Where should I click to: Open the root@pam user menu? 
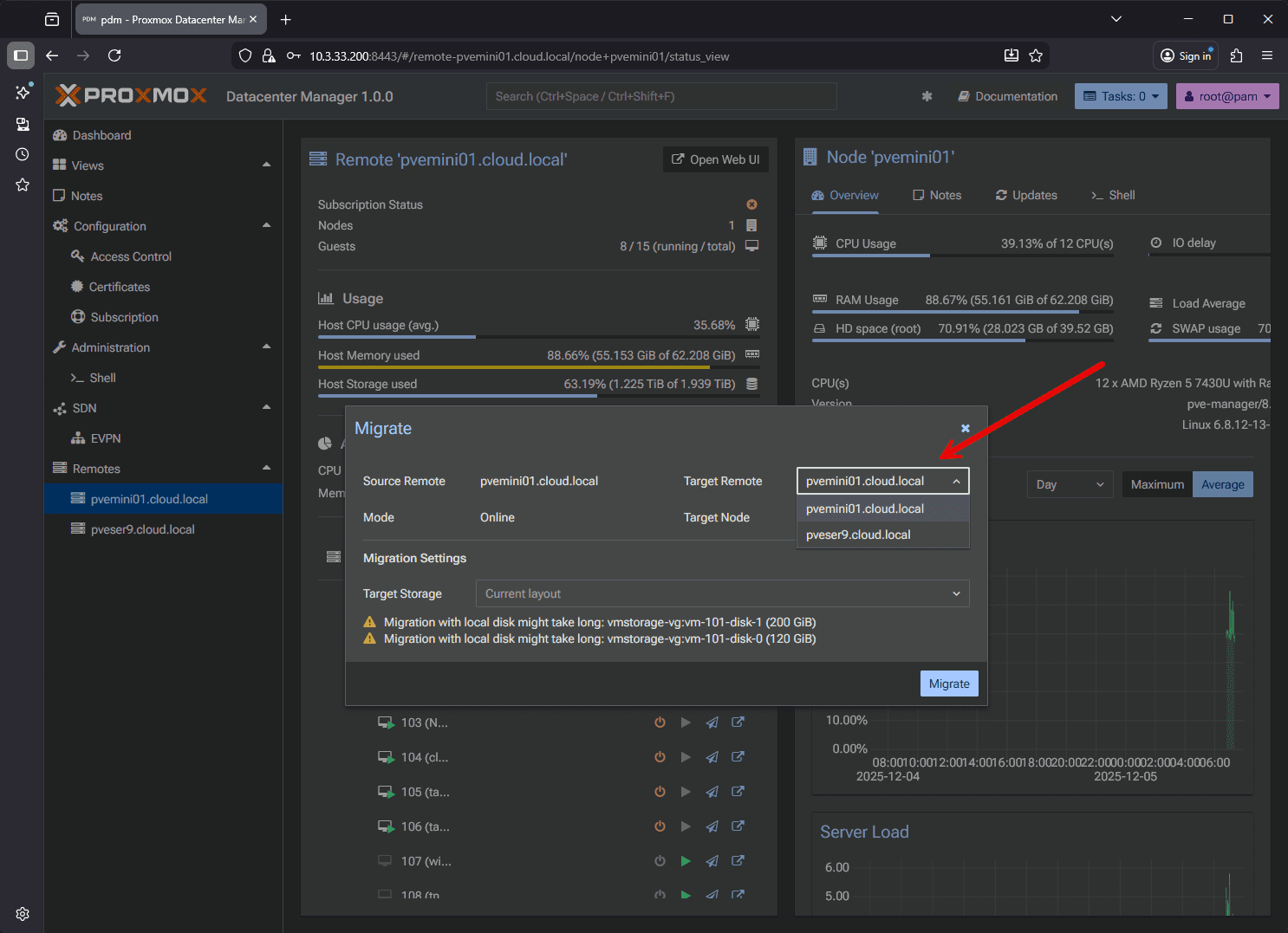[x=1227, y=96]
